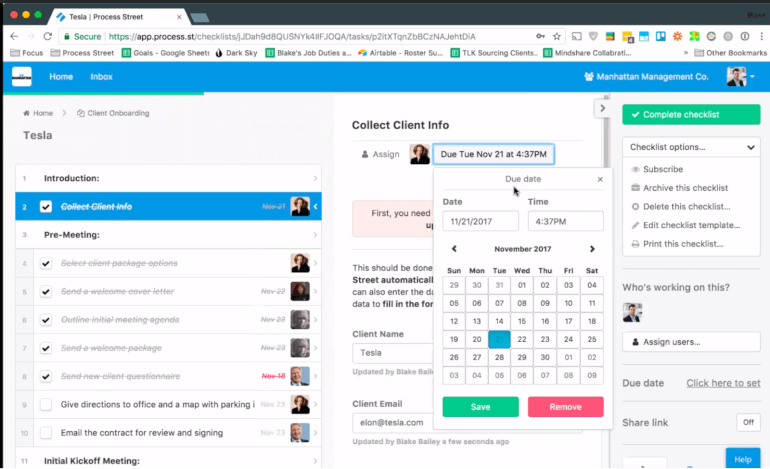Click the Date input field 11/21/2017

[480, 221]
